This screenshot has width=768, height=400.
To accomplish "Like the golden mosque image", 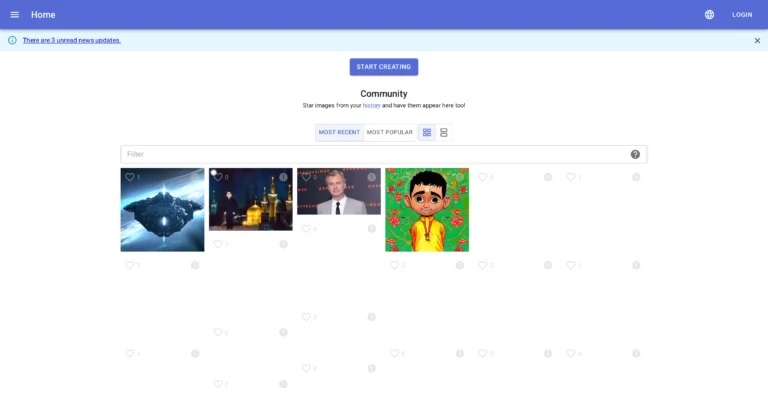I will coord(218,177).
